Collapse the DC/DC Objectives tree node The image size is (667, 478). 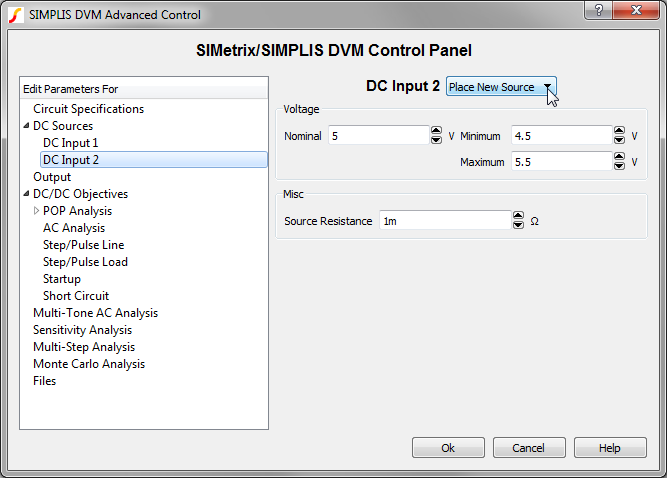[26, 194]
